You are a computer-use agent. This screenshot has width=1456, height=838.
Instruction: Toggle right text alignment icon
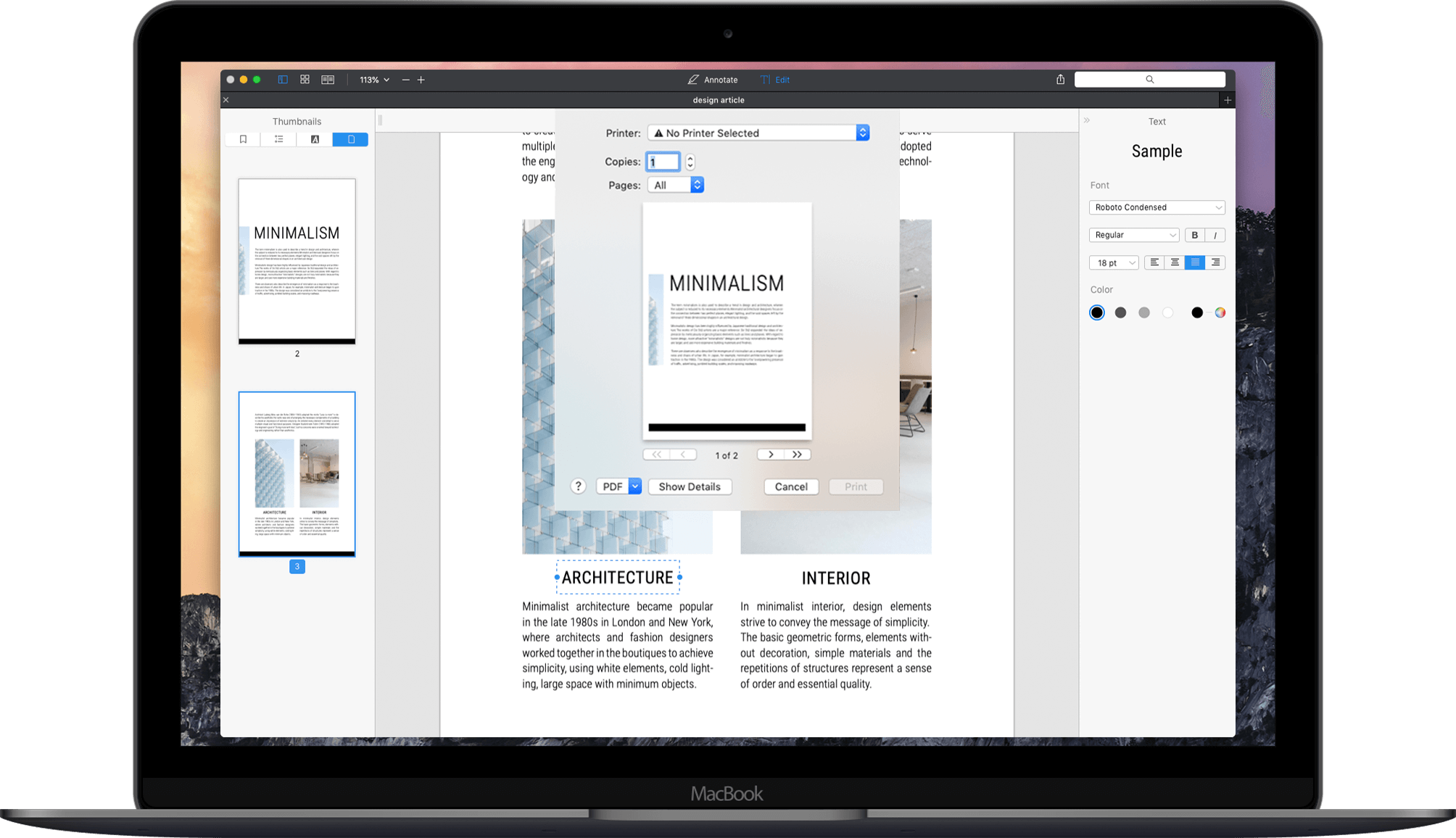[1215, 262]
